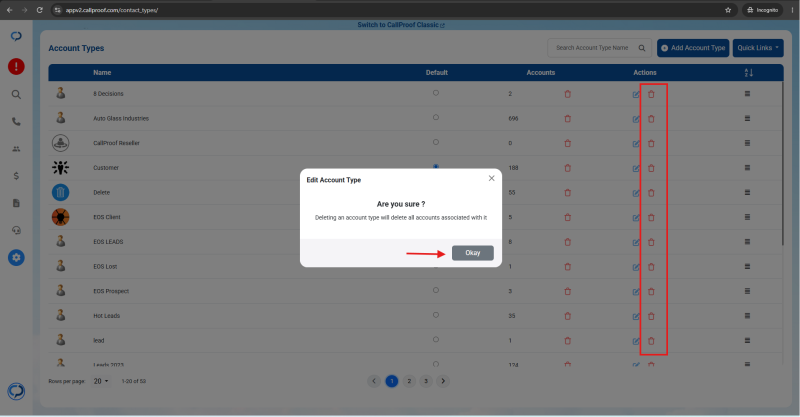The width and height of the screenshot is (800, 417).
Task: Click the Accounts column header
Action: pos(540,72)
